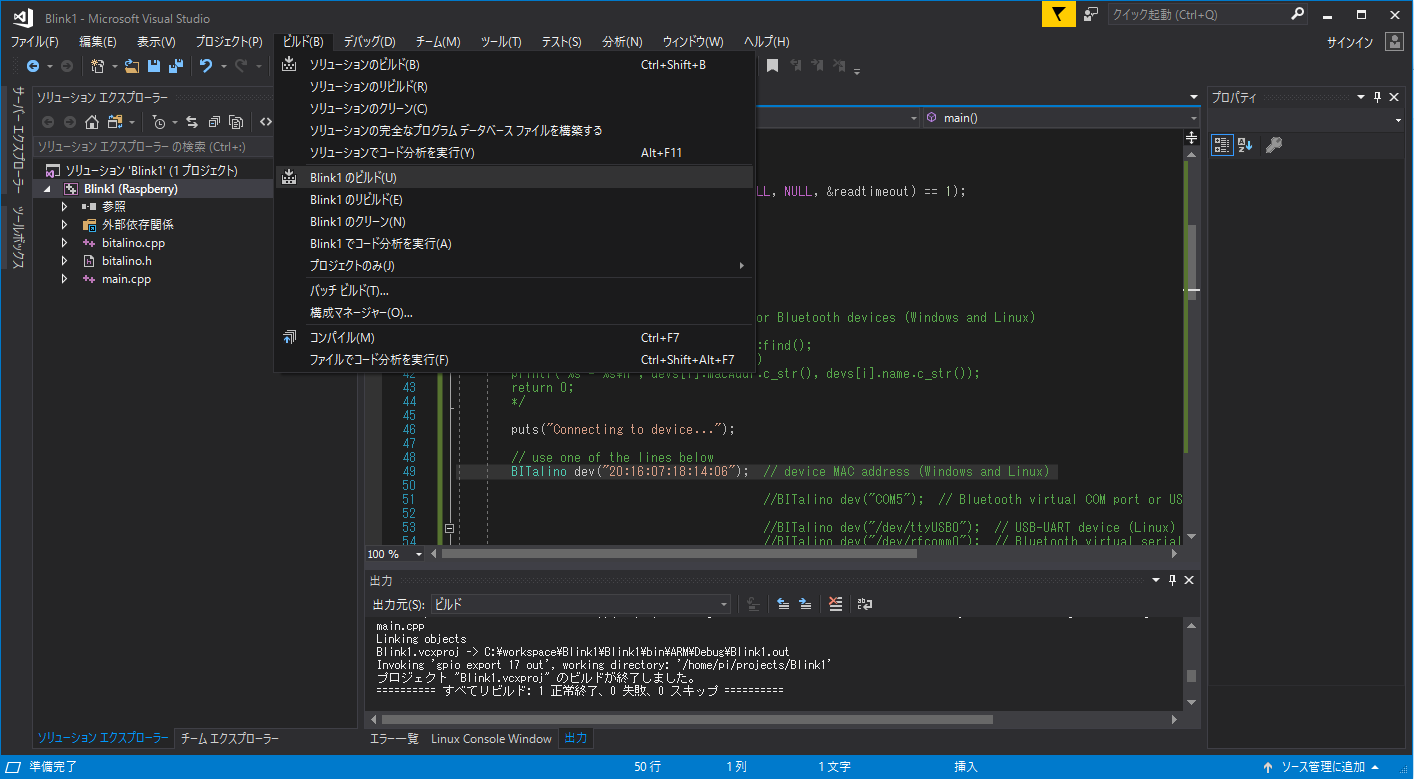The image size is (1414, 779).
Task: Toggle word wrap in the Output panel
Action: 865,604
